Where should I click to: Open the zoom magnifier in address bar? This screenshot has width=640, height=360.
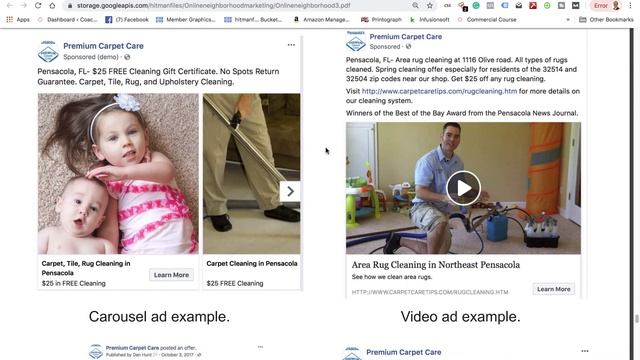[415, 5]
